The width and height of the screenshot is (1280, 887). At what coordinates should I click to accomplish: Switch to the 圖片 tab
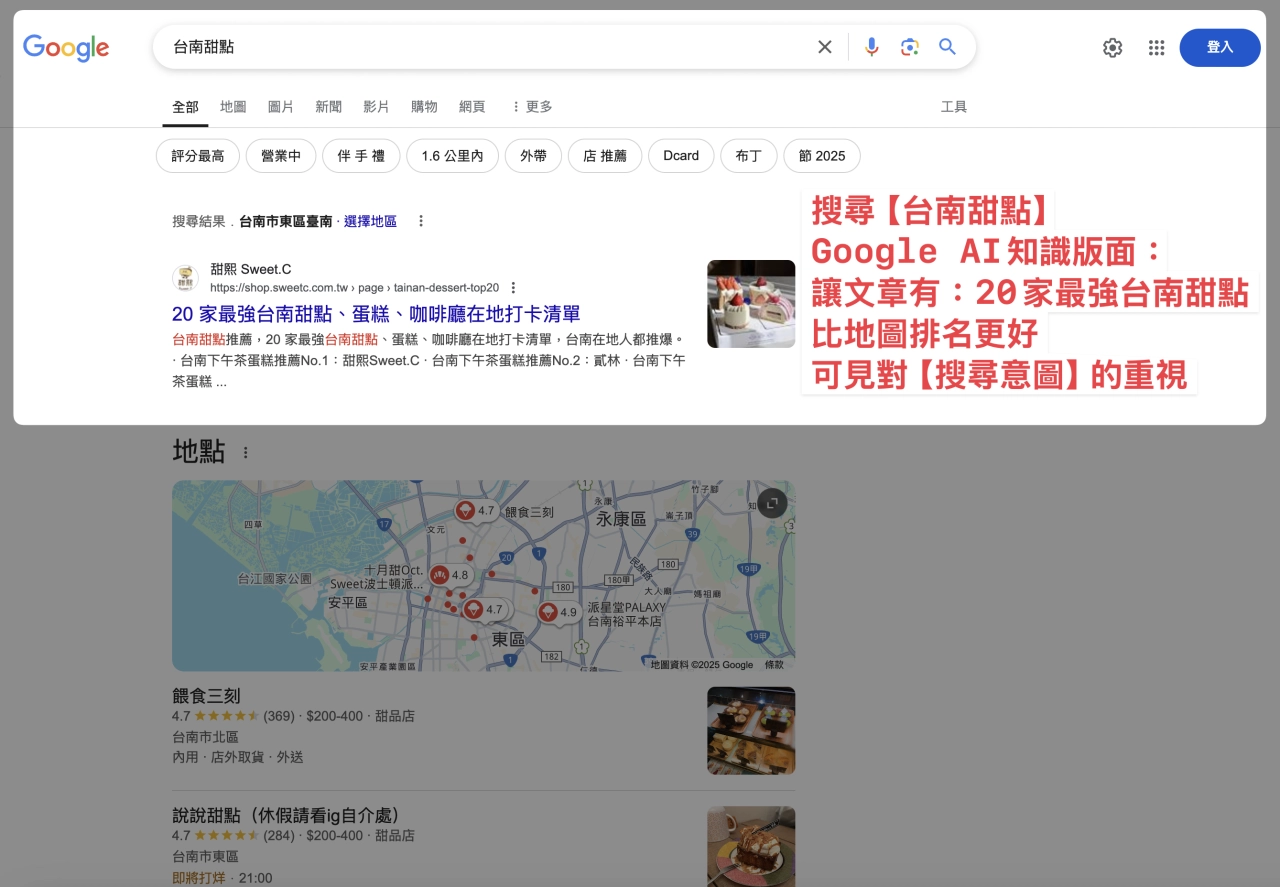click(281, 107)
